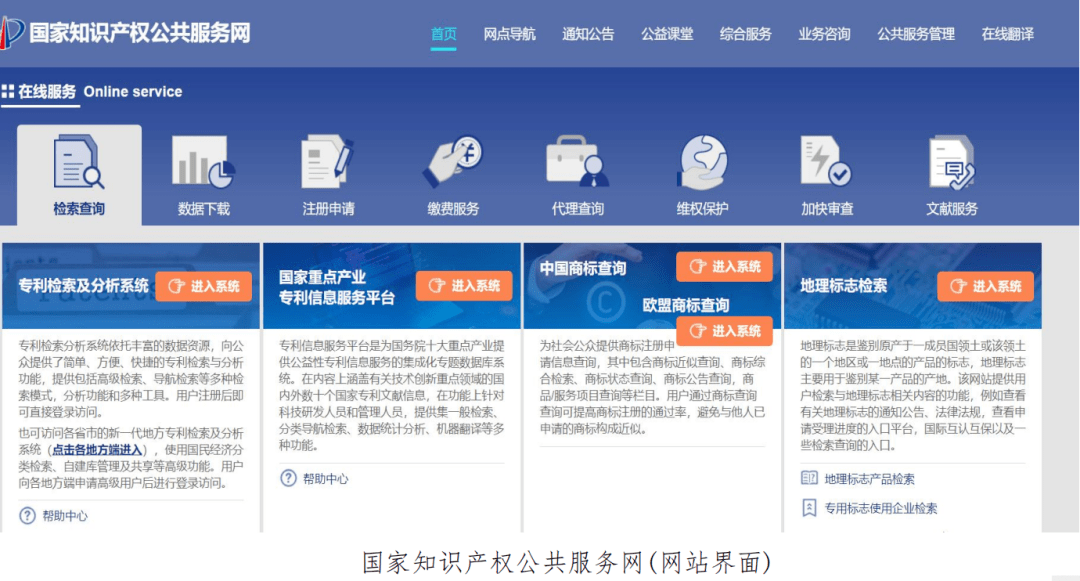This screenshot has height=581, width=1080.
Task: Open 综合服务 menu item
Action: 745,34
